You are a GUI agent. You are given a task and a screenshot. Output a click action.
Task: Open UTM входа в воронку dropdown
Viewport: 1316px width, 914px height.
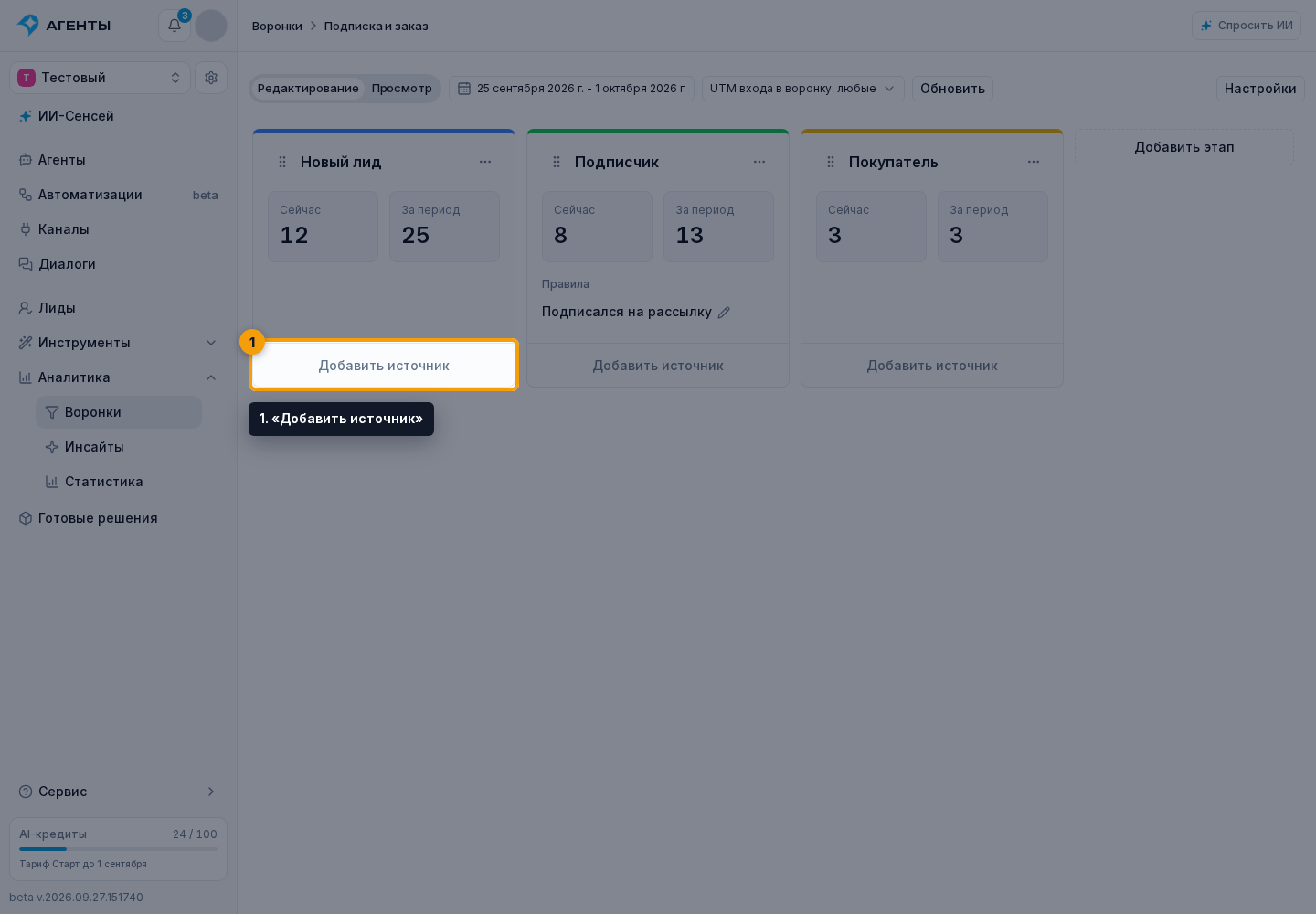click(803, 89)
